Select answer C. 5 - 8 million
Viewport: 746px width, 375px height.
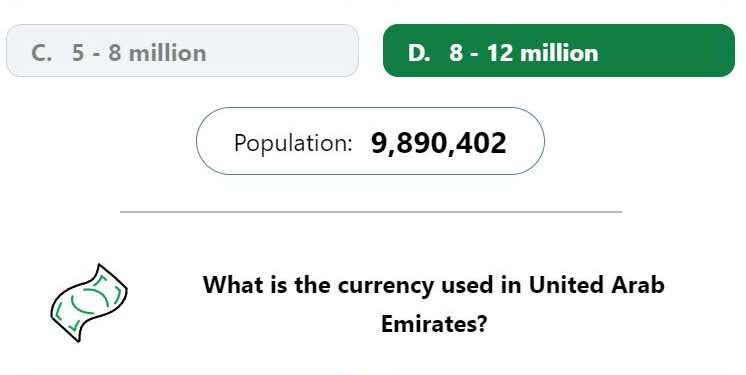pos(182,50)
